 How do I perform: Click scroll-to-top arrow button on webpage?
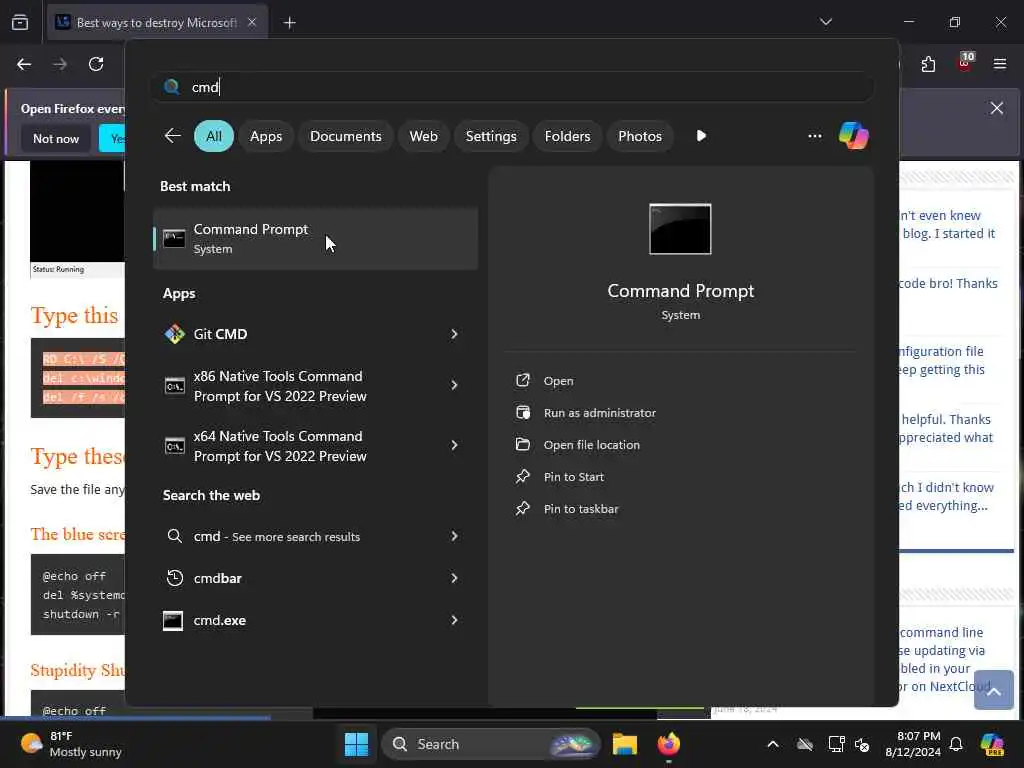(994, 690)
